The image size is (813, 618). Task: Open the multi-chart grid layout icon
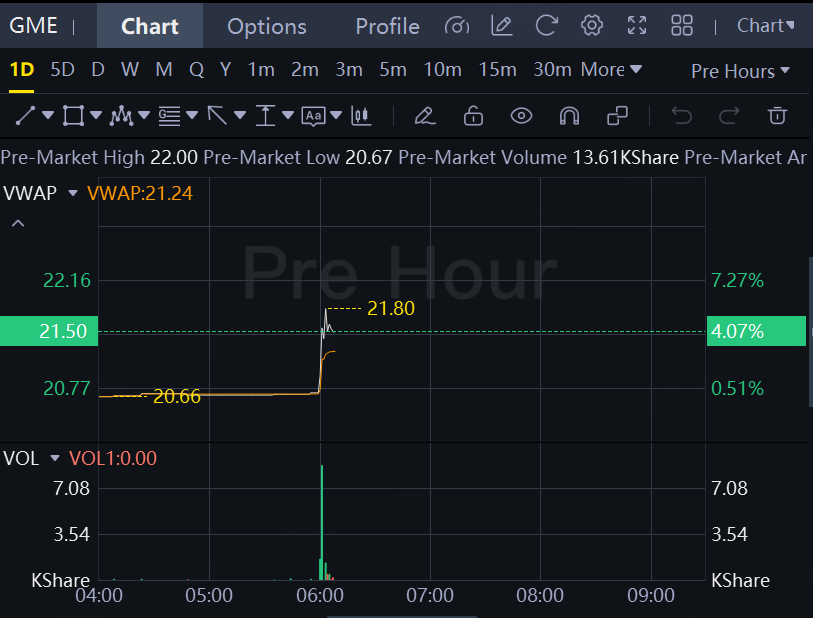coord(682,25)
